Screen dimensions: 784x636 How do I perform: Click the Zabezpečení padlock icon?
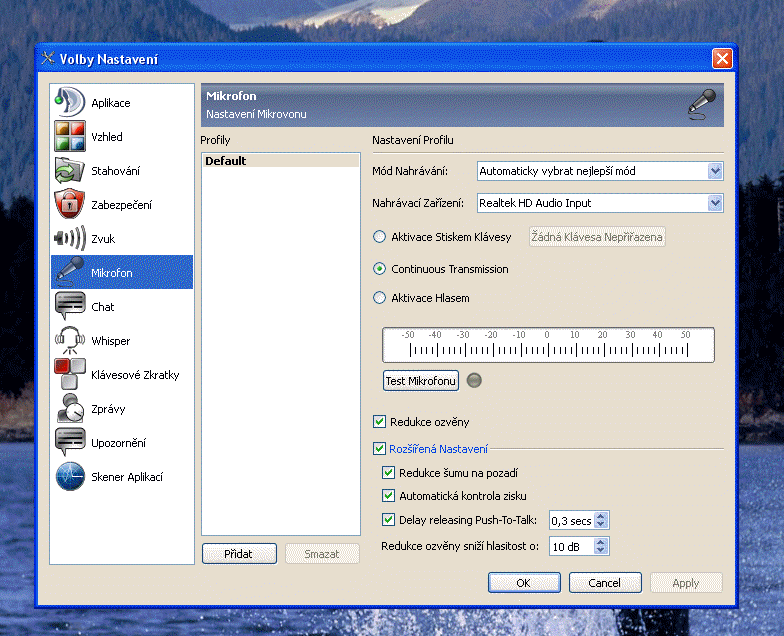pos(70,205)
